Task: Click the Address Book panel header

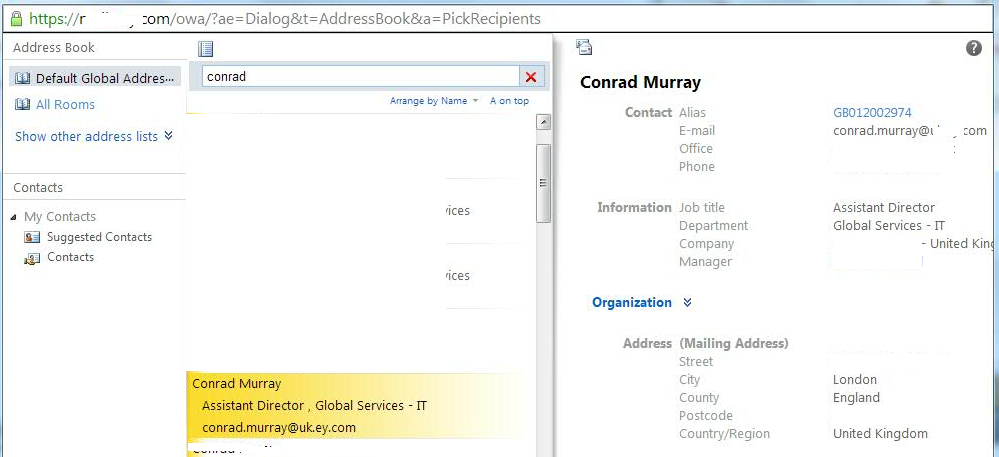Action: (x=54, y=48)
